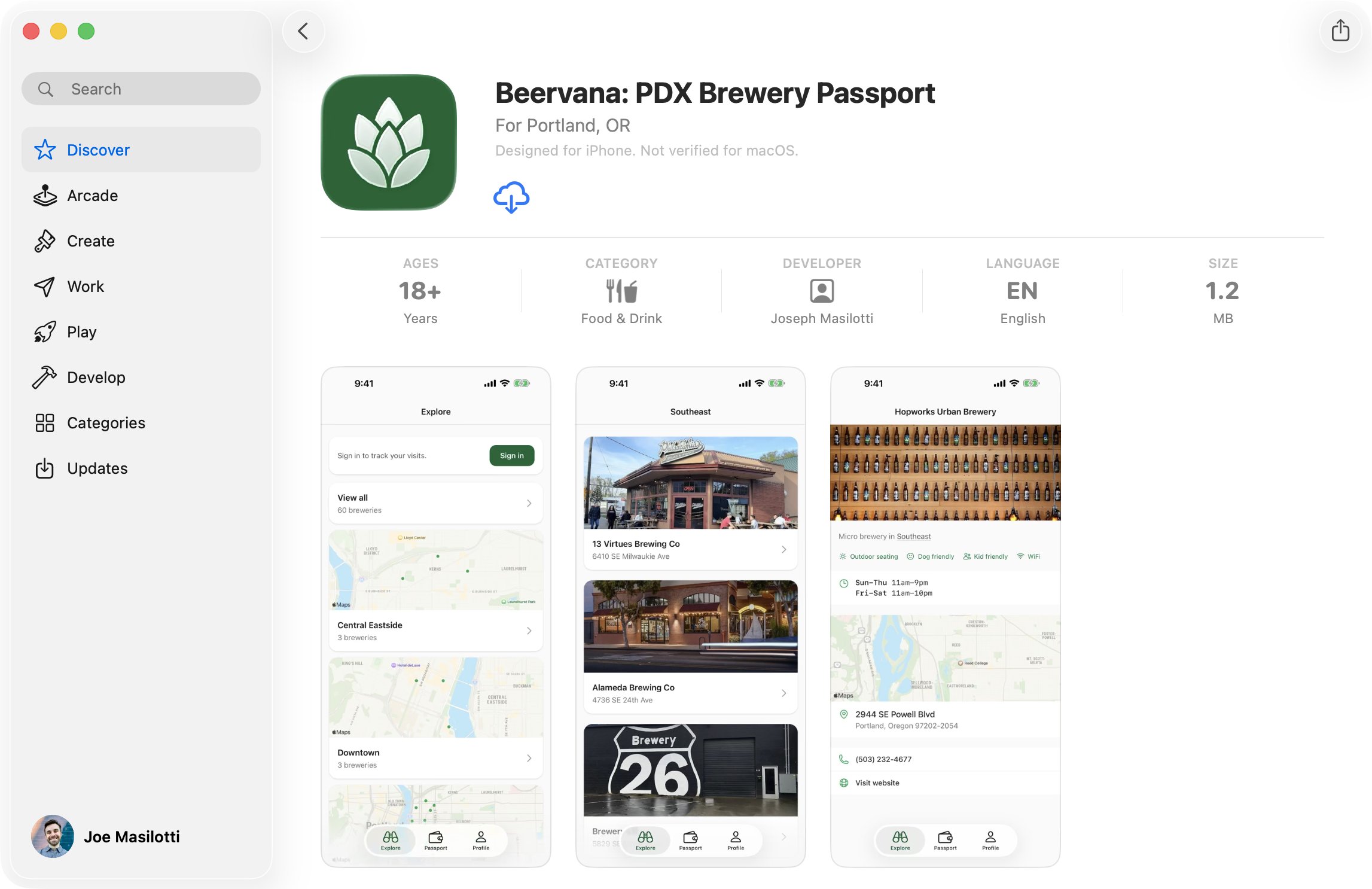Click the Arcade joystick icon
Image resolution: width=1372 pixels, height=889 pixels.
(45, 196)
